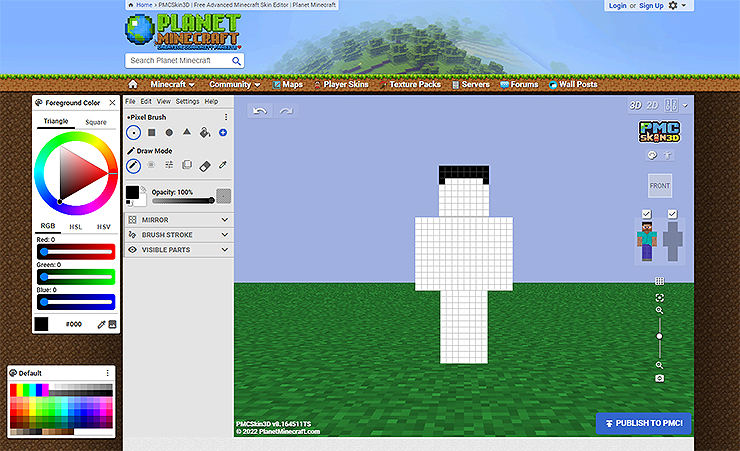Select the paint bucket fill tool
This screenshot has height=451, width=740.
point(205,133)
